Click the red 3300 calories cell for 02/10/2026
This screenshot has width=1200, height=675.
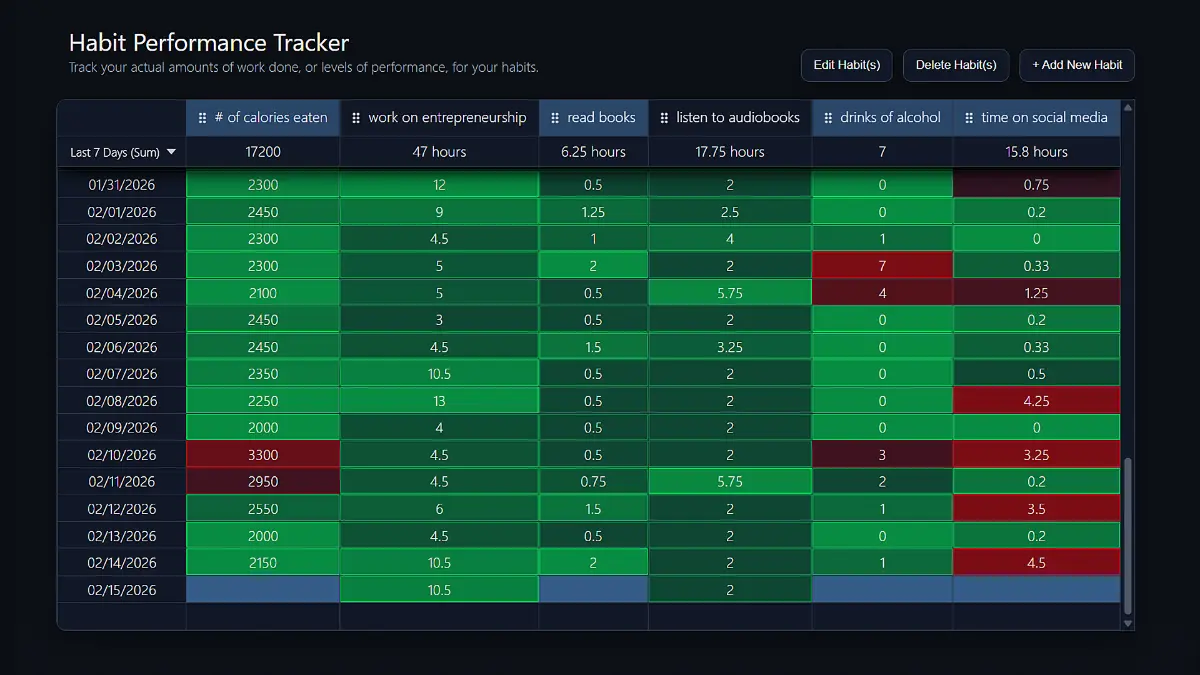click(262, 454)
